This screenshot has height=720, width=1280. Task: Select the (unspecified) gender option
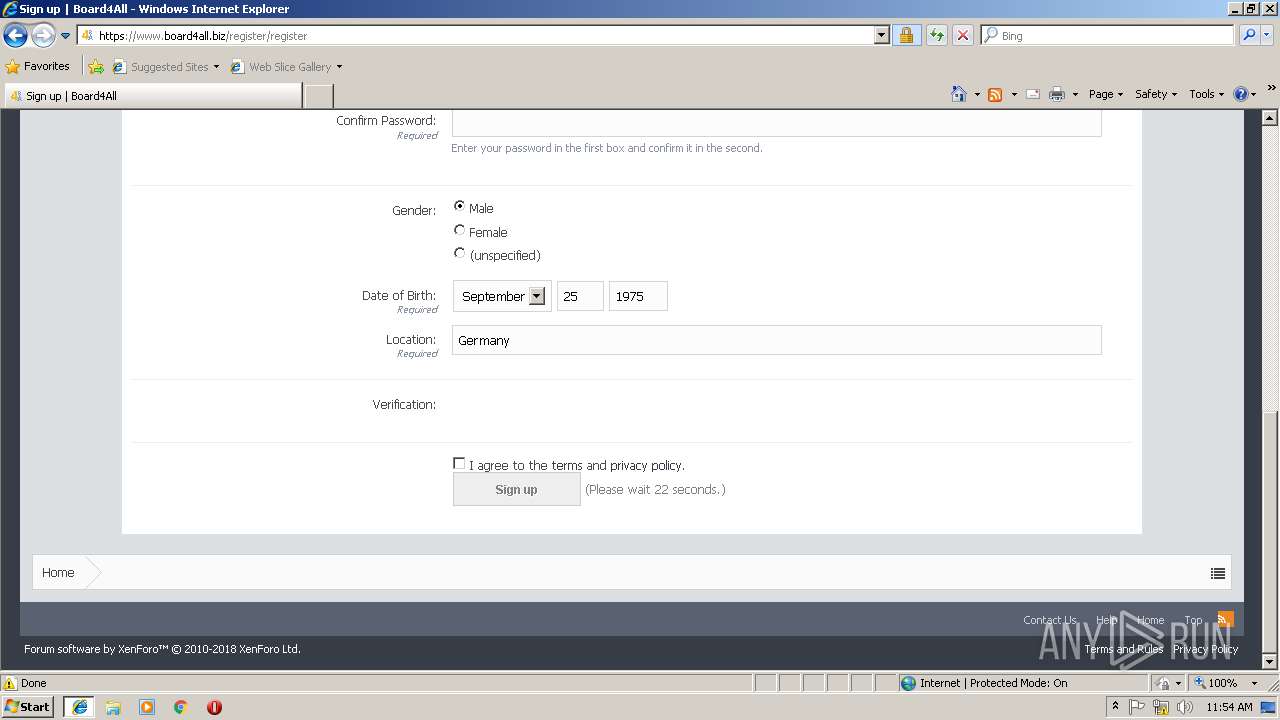pyautogui.click(x=459, y=253)
